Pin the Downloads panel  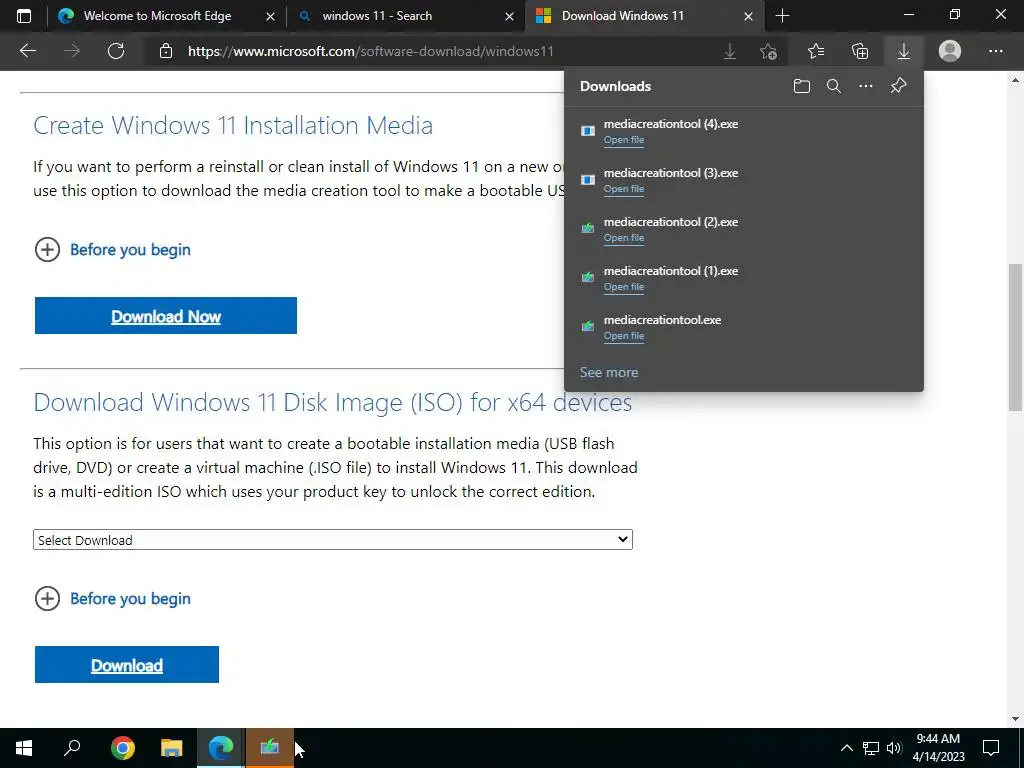(x=899, y=86)
